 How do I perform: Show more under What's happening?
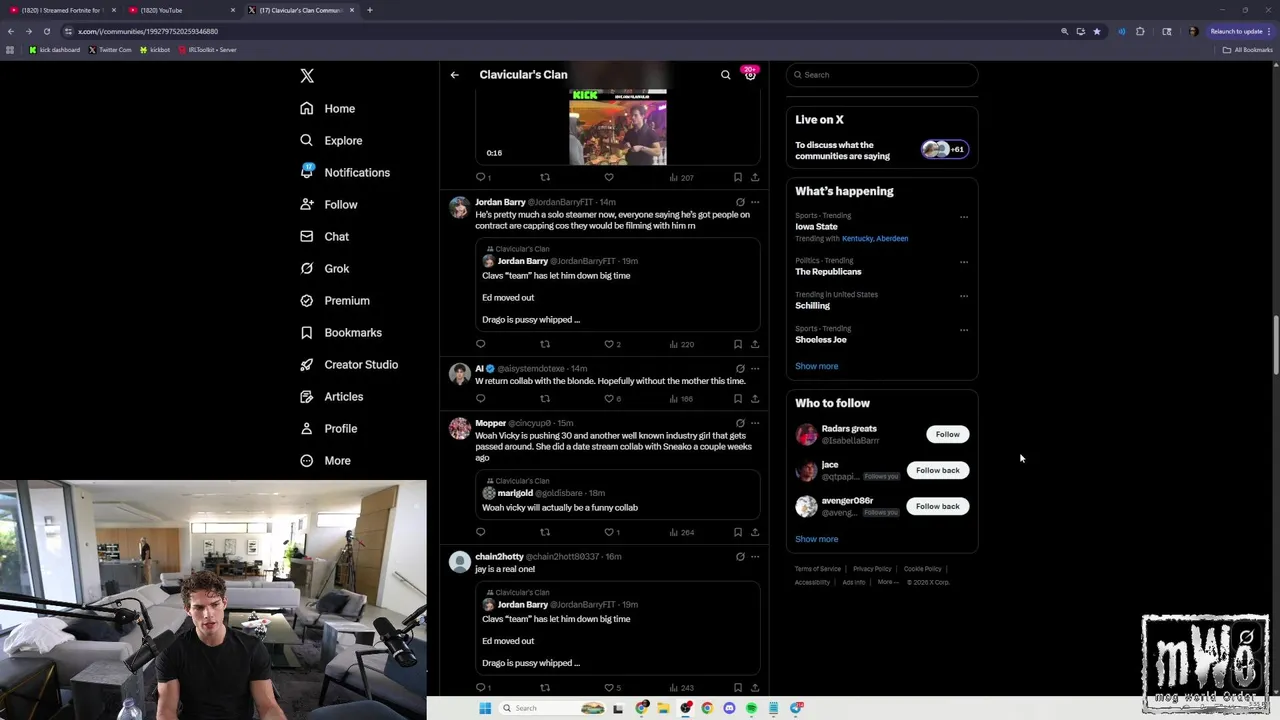[x=817, y=366]
